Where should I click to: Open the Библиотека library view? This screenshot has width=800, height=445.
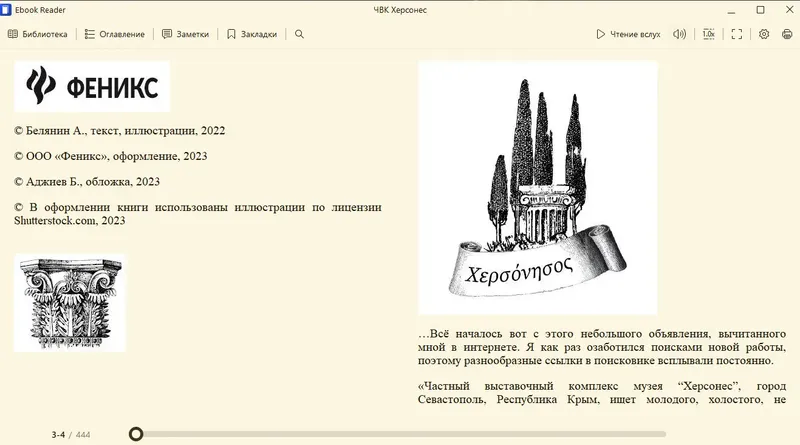coord(37,34)
